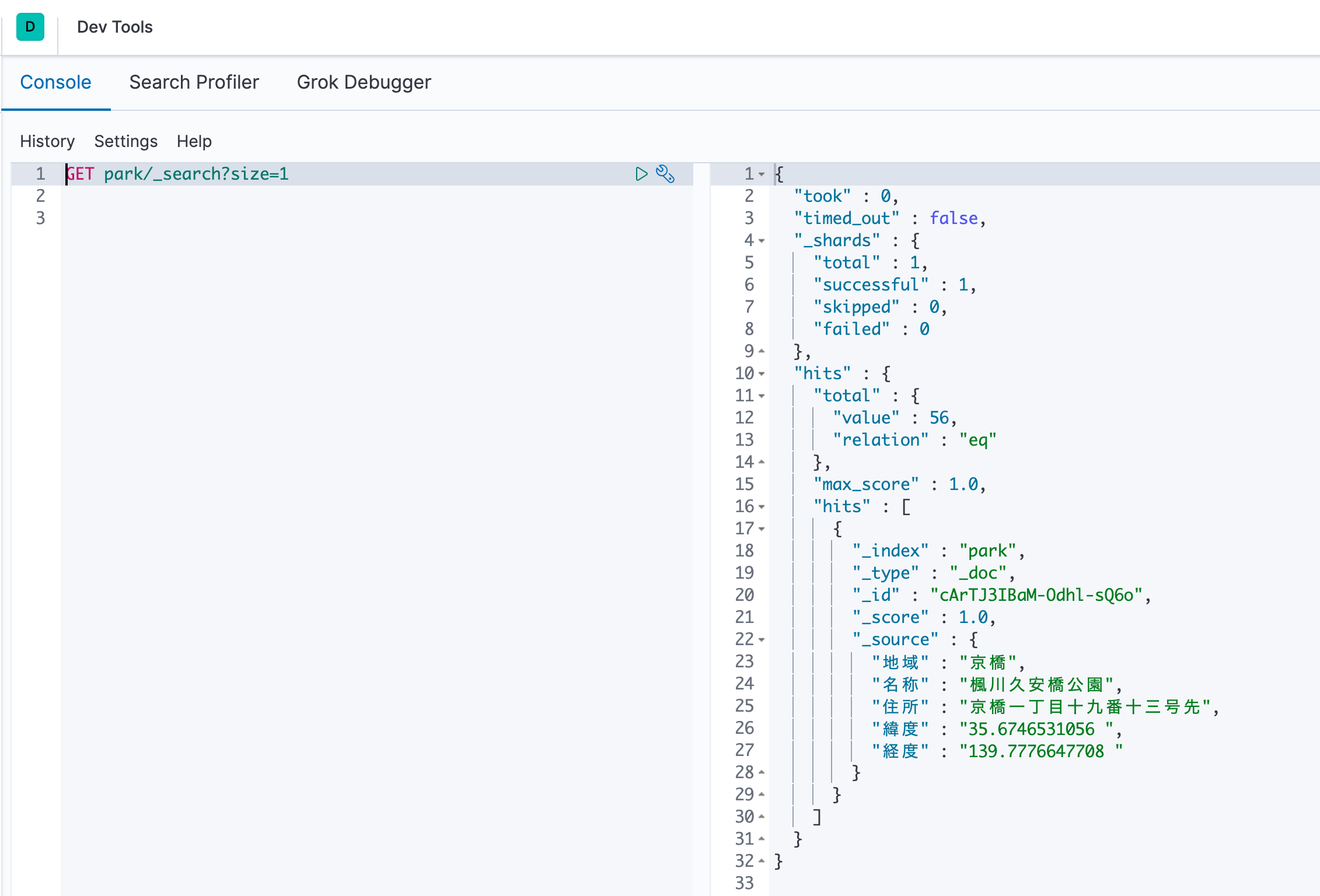Viewport: 1320px width, 896px height.
Task: Open the Grok Debugger tab
Action: tap(364, 82)
